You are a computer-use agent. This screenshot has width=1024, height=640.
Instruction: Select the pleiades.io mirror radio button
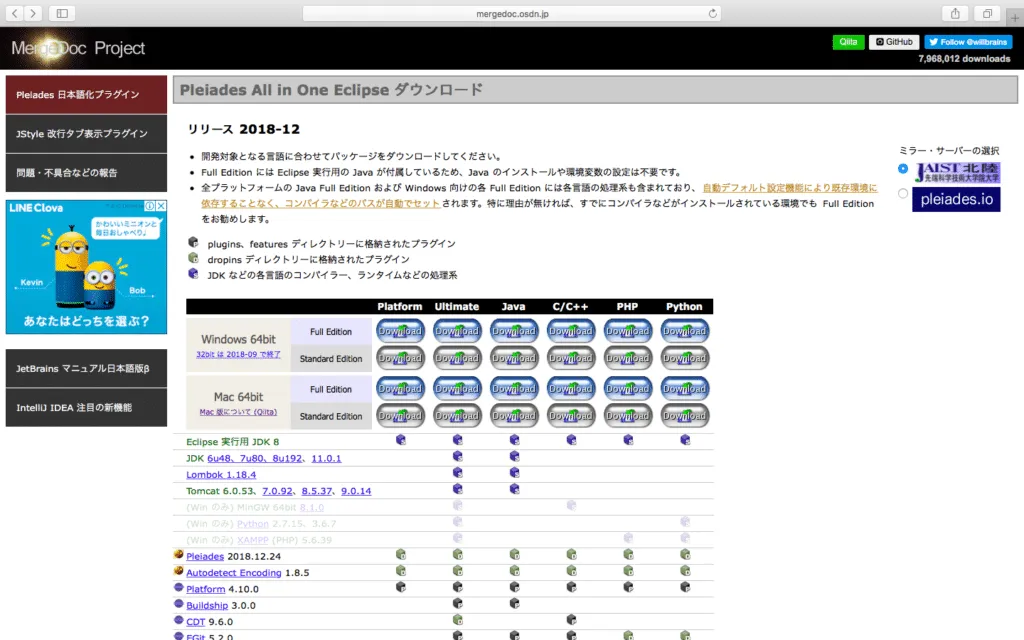point(903,193)
